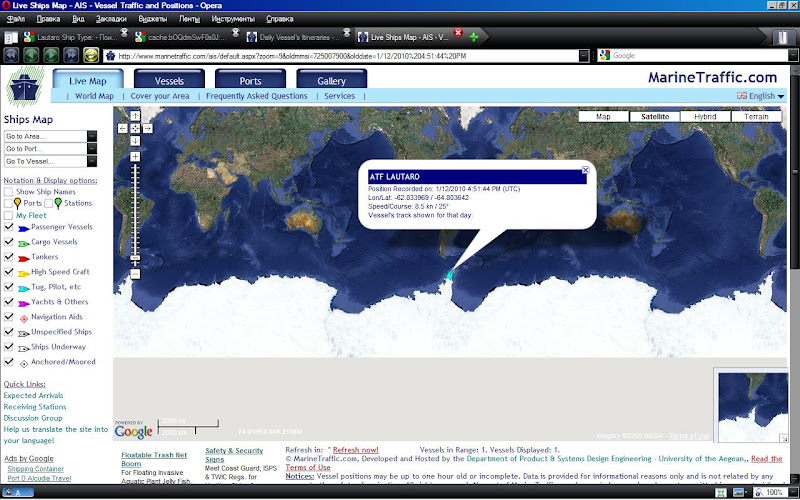Open a new Opera tab with plus icon
The height and width of the screenshot is (500, 800).
473,37
